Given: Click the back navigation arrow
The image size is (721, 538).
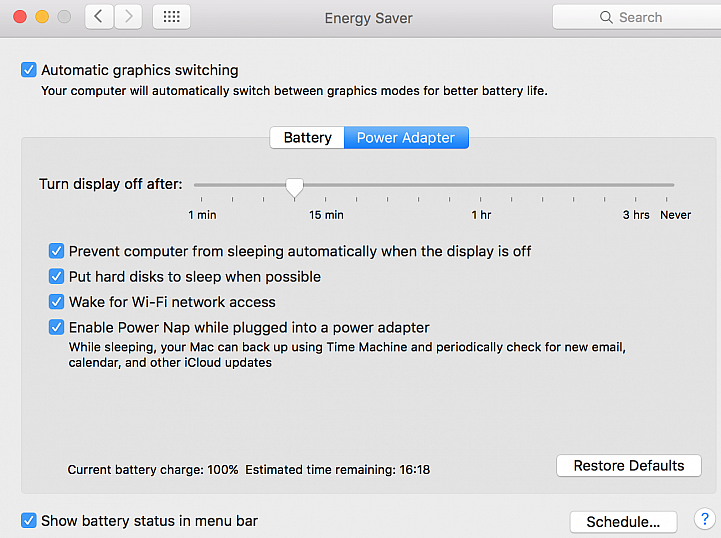Looking at the screenshot, I should point(99,17).
